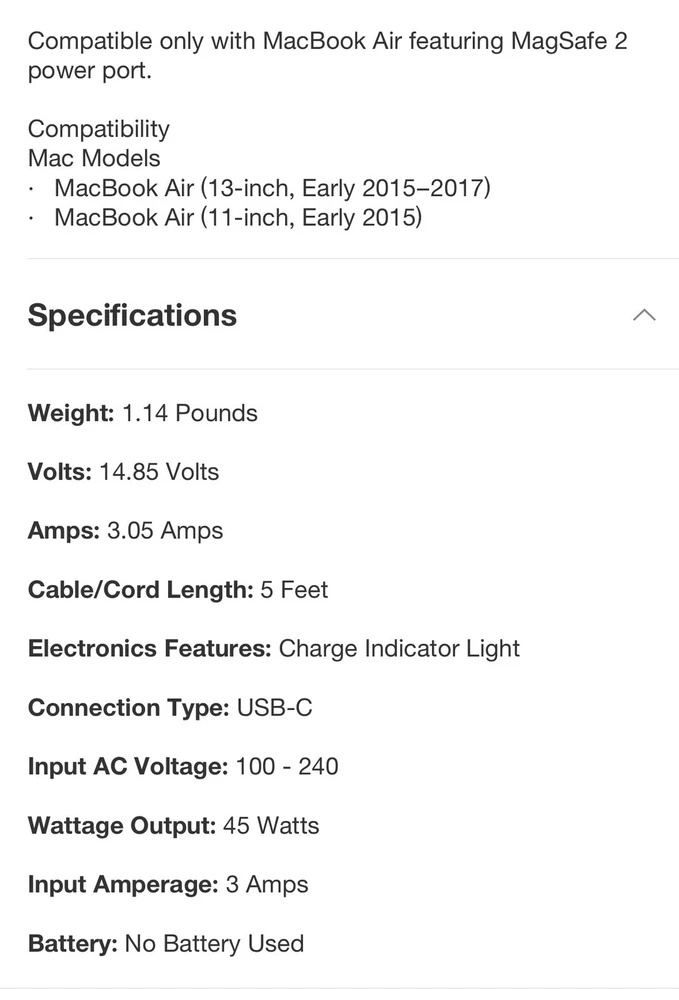Select the Weight 1.14 Pounds row
The height and width of the screenshot is (1000, 679).
pyautogui.click(x=143, y=413)
